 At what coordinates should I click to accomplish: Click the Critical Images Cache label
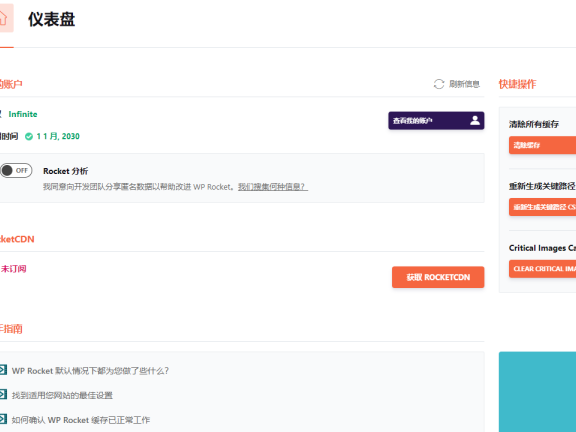pos(542,248)
